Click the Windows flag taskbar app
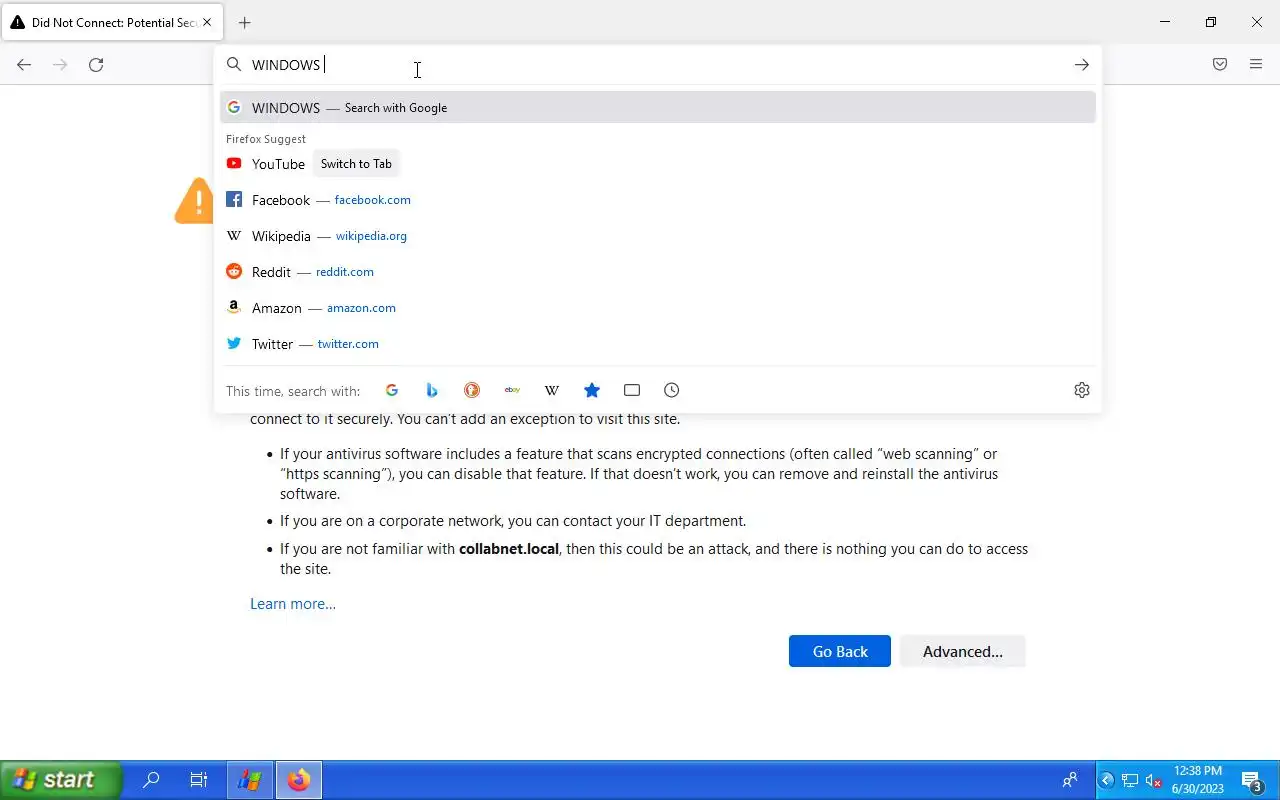 [x=250, y=780]
